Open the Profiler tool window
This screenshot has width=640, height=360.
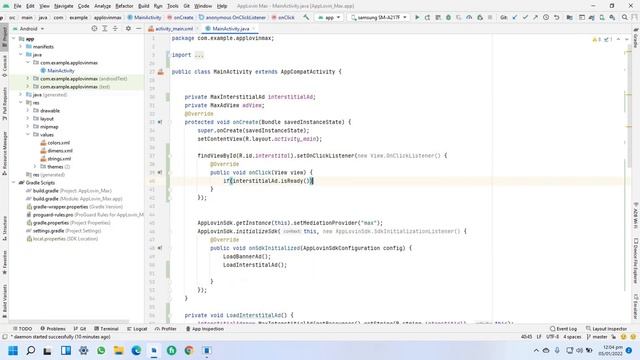click(166, 329)
